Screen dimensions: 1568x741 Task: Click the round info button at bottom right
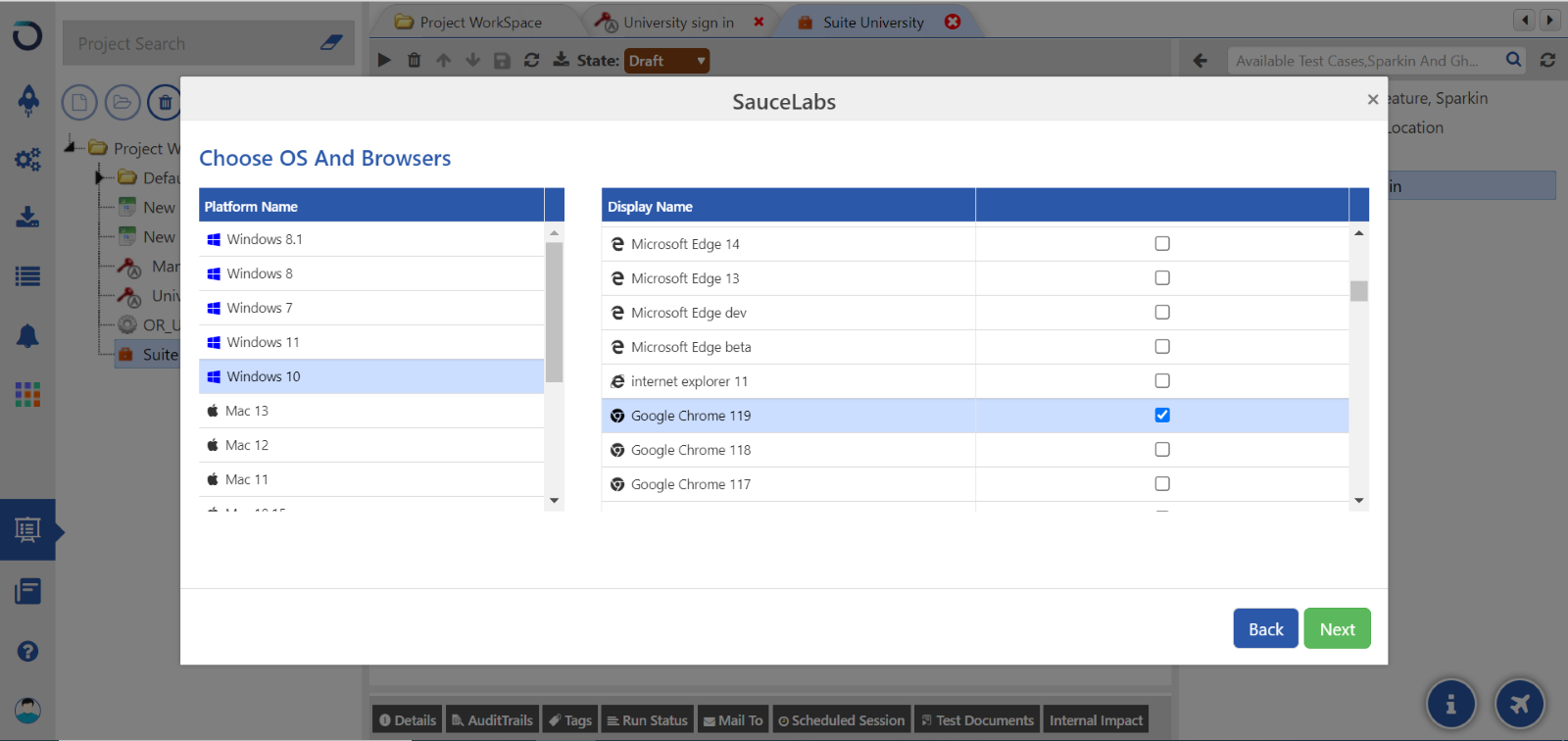(1451, 703)
